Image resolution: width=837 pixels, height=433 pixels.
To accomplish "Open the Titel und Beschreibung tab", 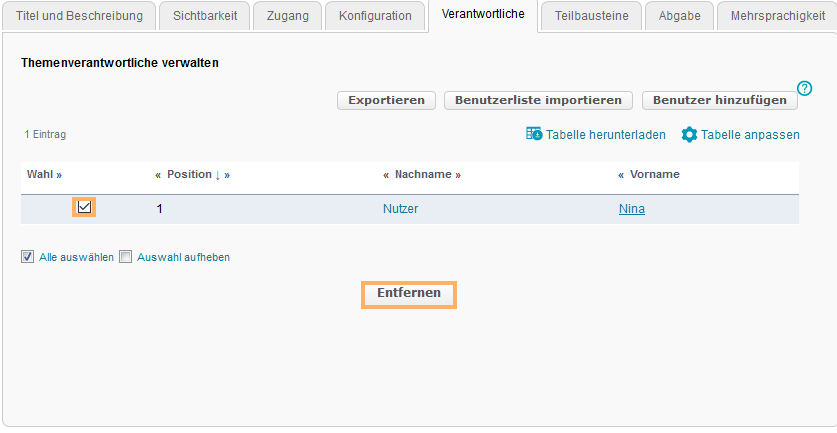I will point(80,15).
